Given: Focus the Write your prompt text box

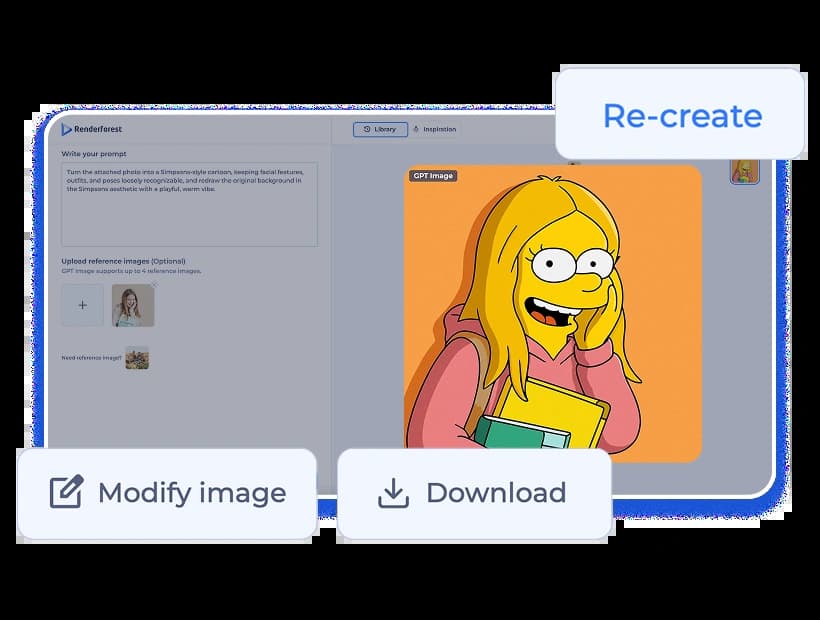Looking at the screenshot, I should point(189,204).
